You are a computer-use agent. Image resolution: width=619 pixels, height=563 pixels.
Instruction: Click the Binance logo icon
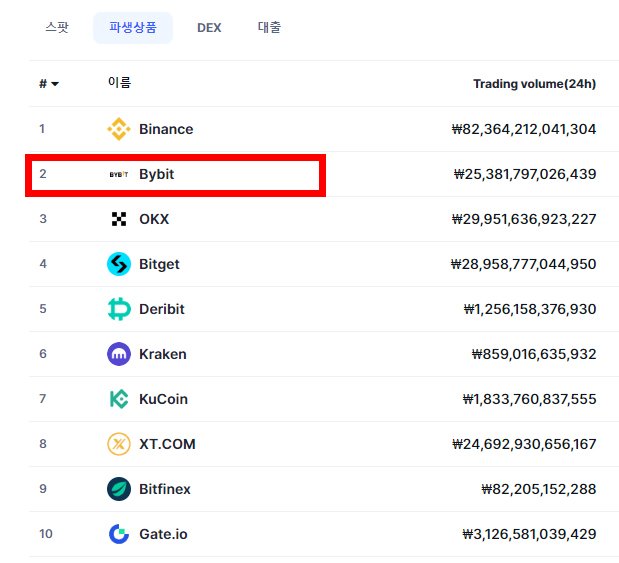(x=118, y=129)
